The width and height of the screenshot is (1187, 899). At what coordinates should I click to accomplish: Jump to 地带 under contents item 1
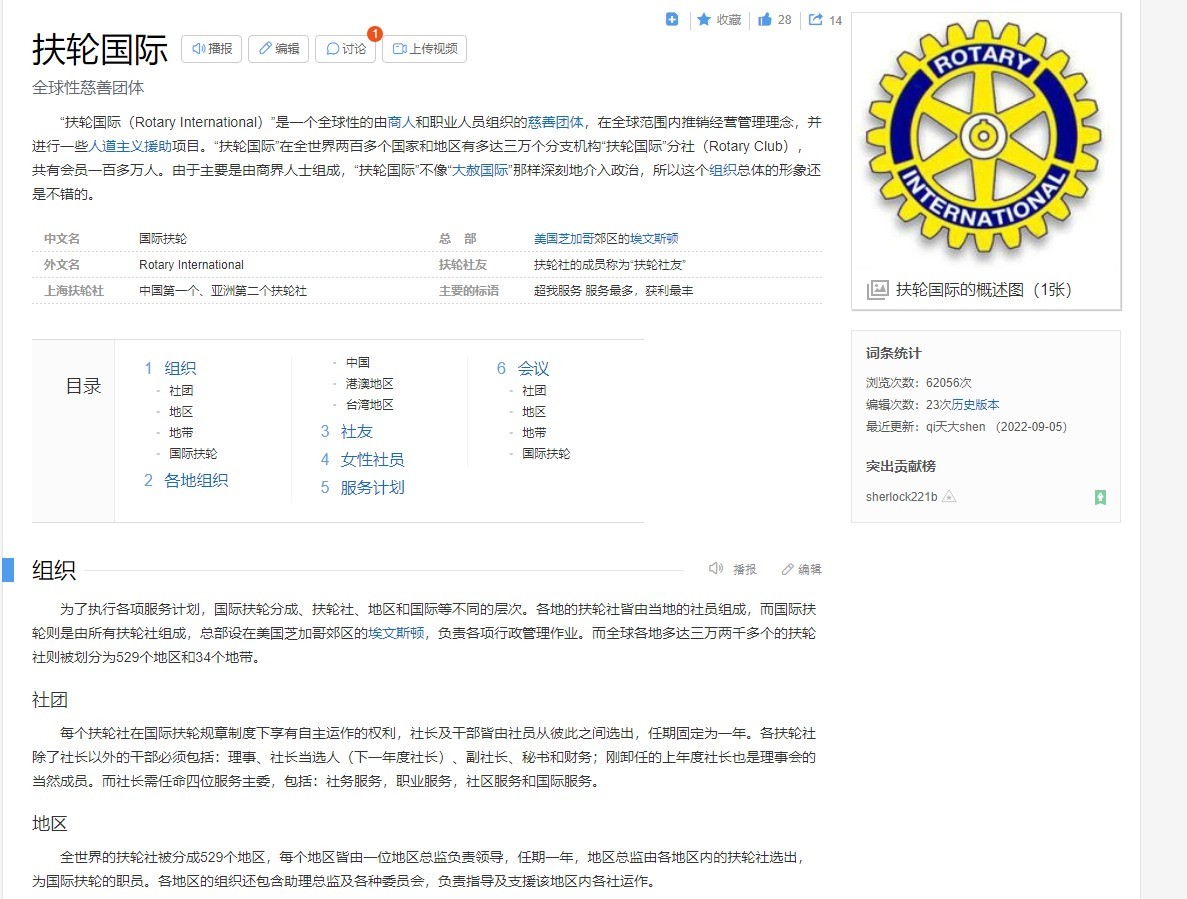tap(181, 433)
